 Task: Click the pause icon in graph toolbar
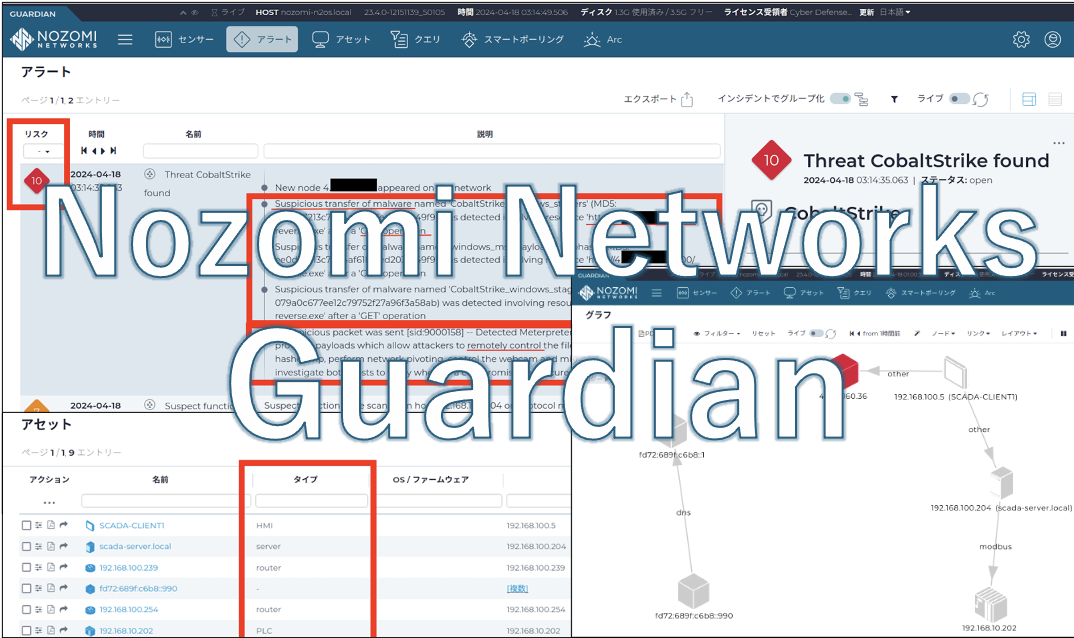click(x=1063, y=333)
